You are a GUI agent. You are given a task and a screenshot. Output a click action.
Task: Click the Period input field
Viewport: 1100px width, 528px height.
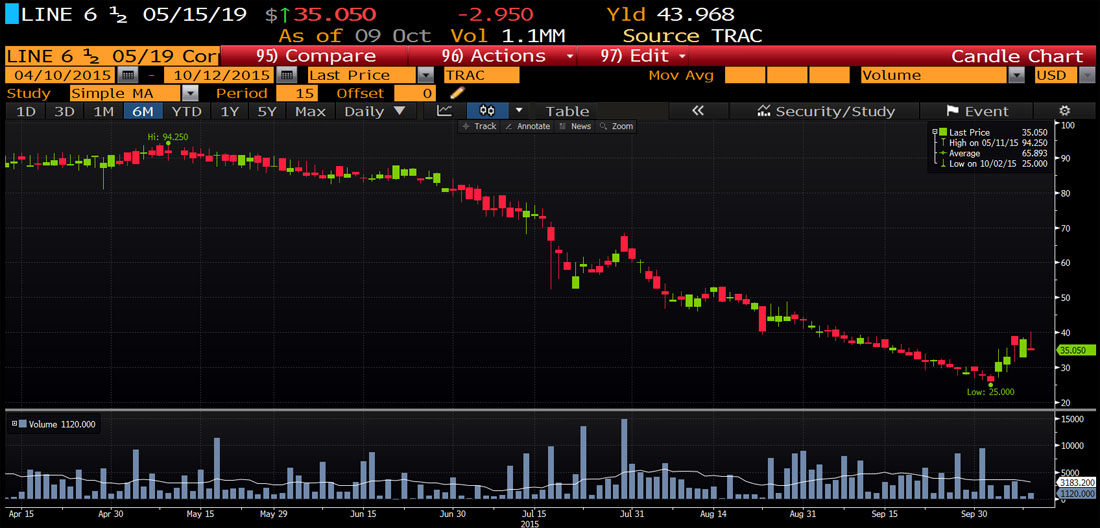[x=297, y=93]
